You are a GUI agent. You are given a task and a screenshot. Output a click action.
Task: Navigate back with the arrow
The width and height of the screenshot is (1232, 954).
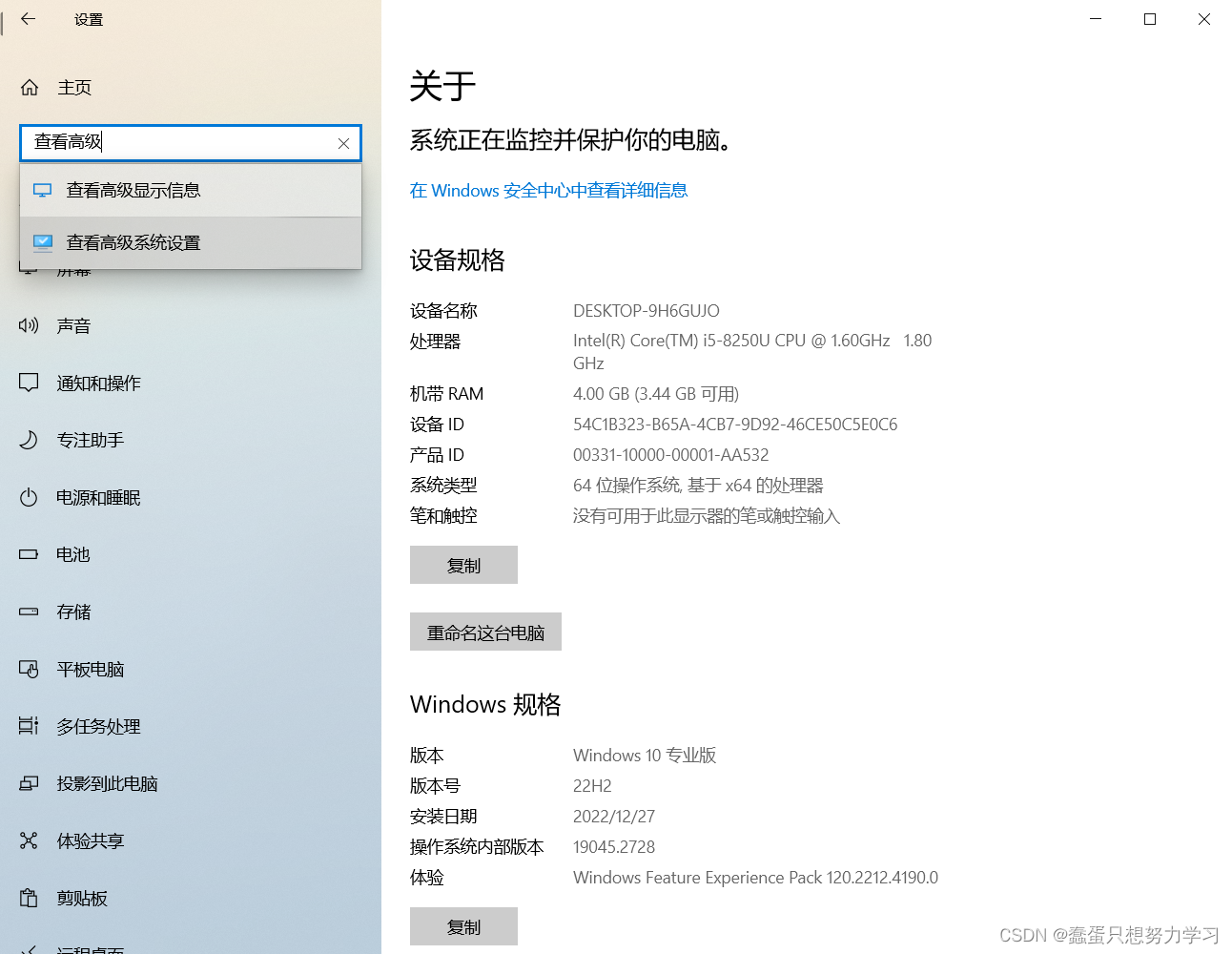coord(28,18)
